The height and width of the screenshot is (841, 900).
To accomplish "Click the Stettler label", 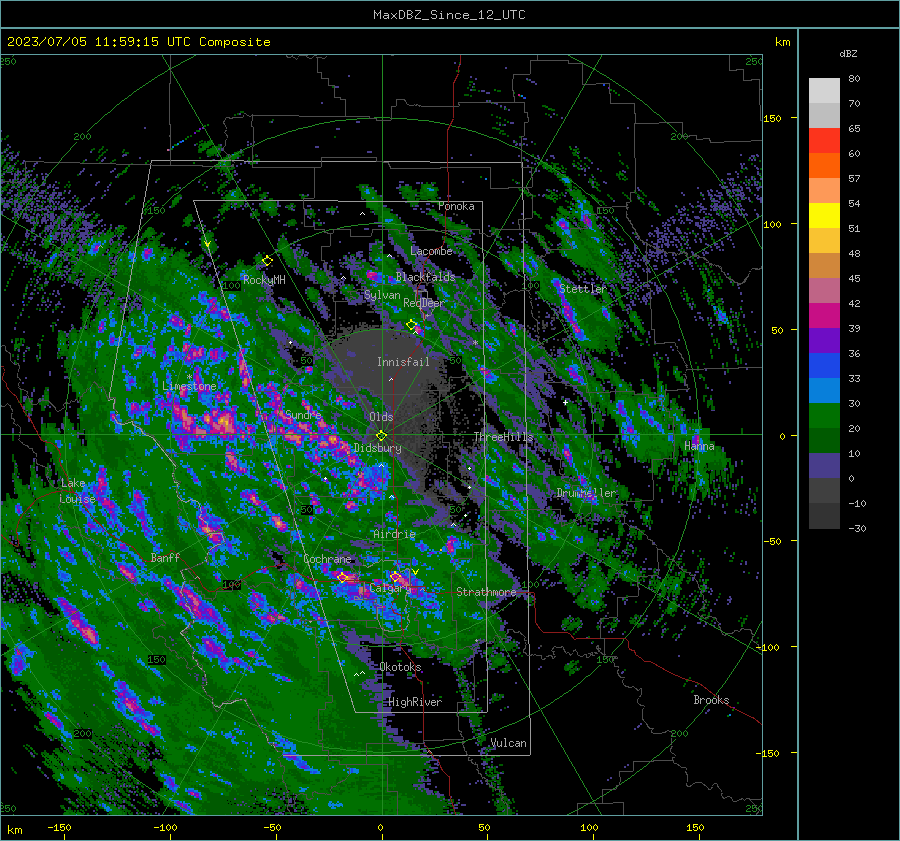I will pyautogui.click(x=583, y=289).
